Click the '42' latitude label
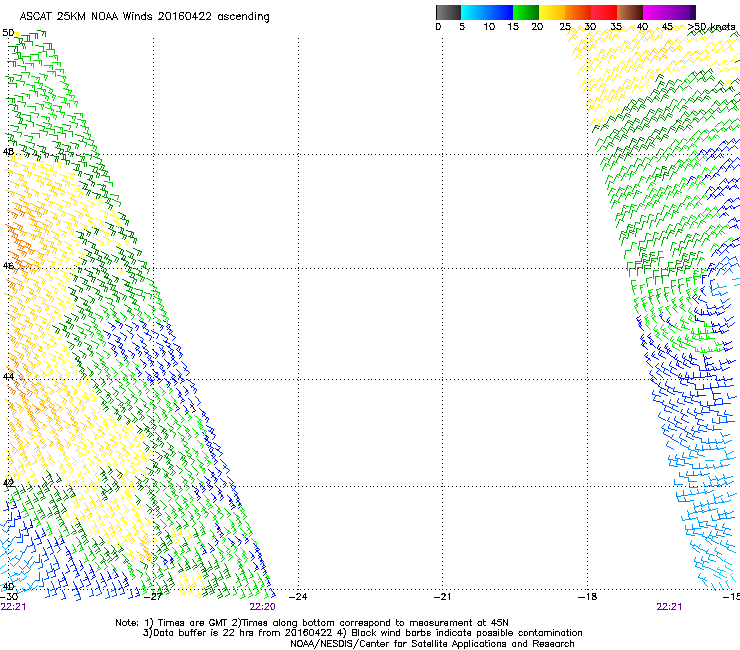 8,483
